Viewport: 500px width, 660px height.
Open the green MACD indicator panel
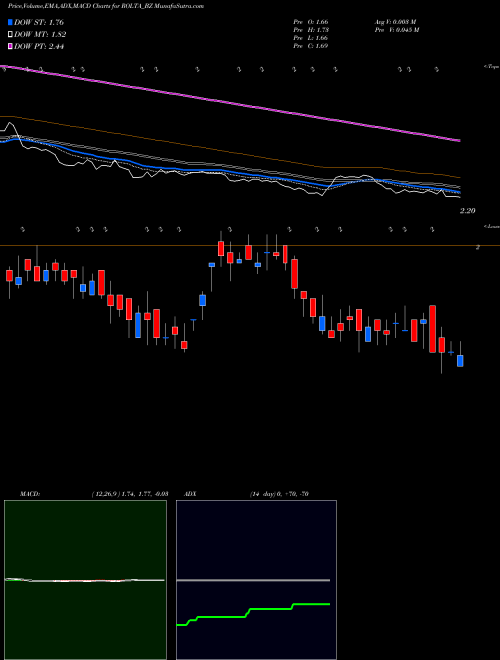85,580
